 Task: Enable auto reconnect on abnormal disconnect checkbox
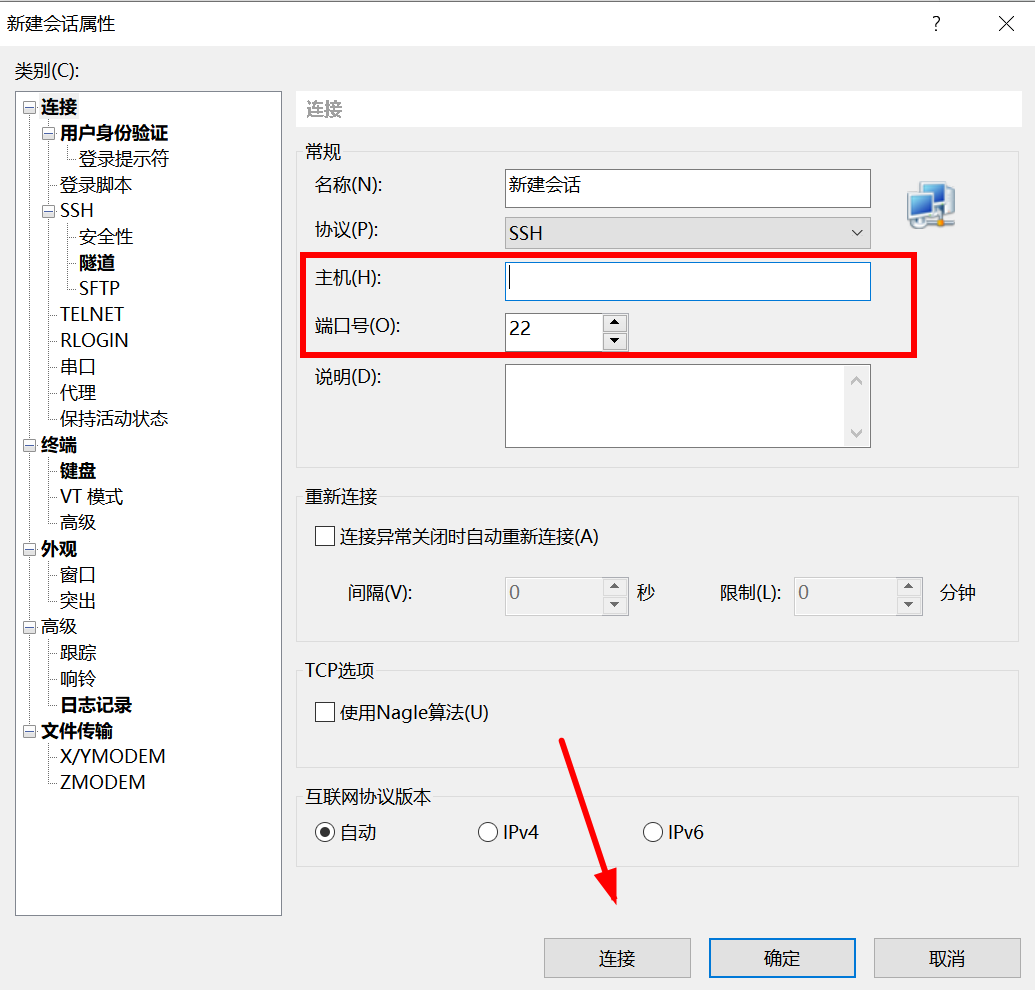(x=325, y=537)
